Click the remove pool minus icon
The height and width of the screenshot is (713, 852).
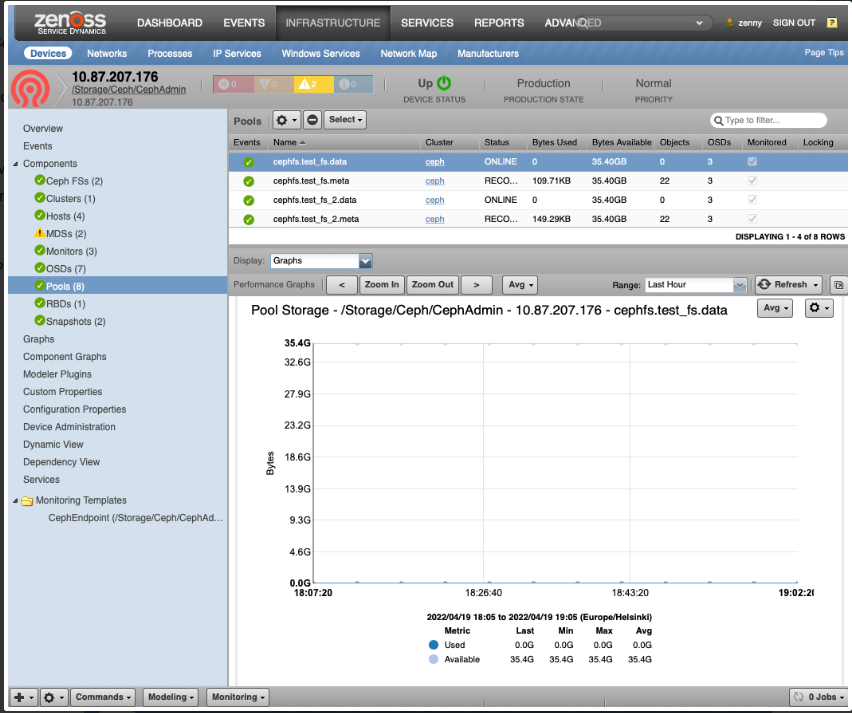[313, 120]
